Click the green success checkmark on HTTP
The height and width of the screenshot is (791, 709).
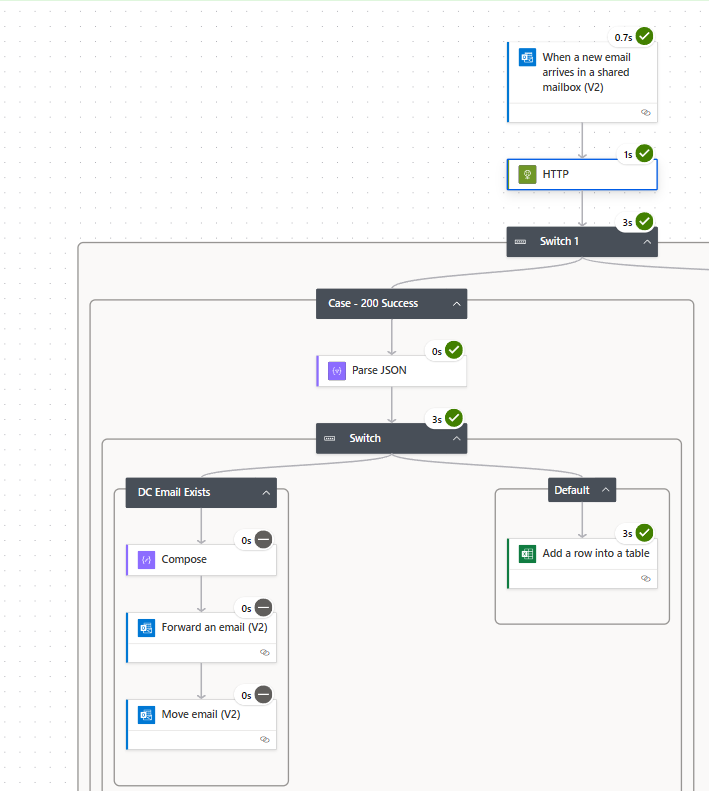click(644, 153)
